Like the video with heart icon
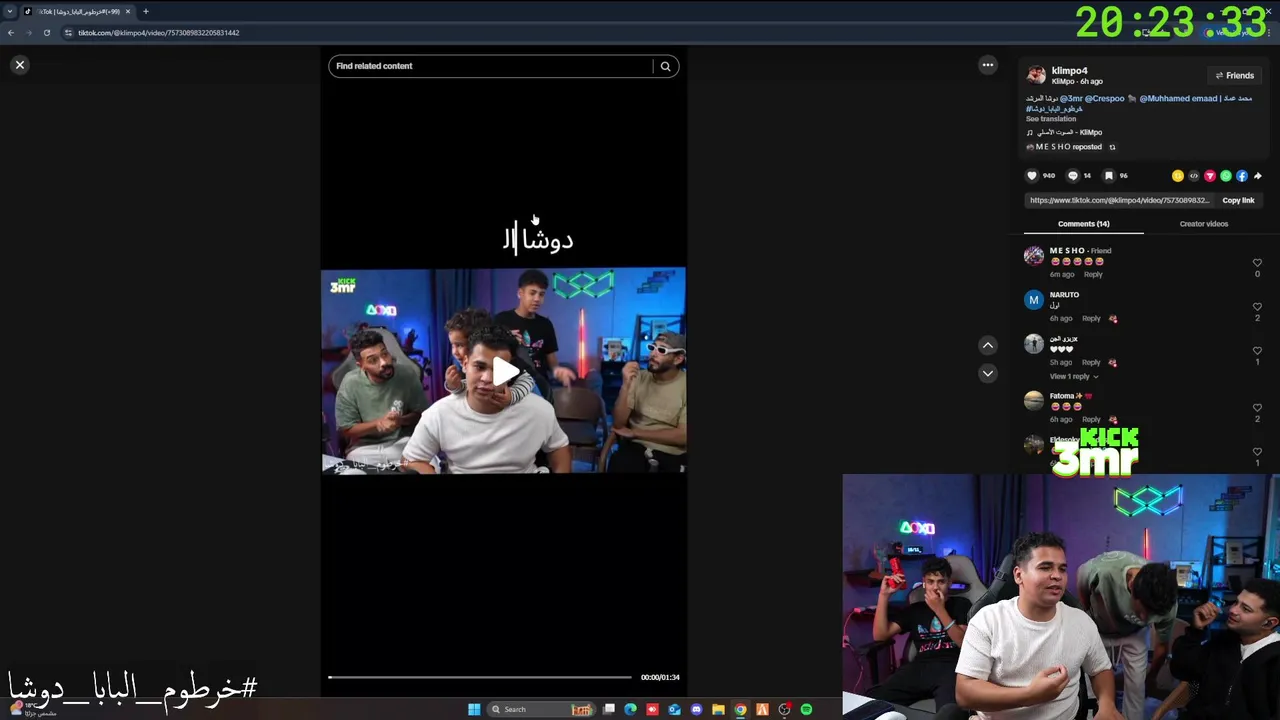Screen dimensions: 1280x720 click(x=1032, y=176)
